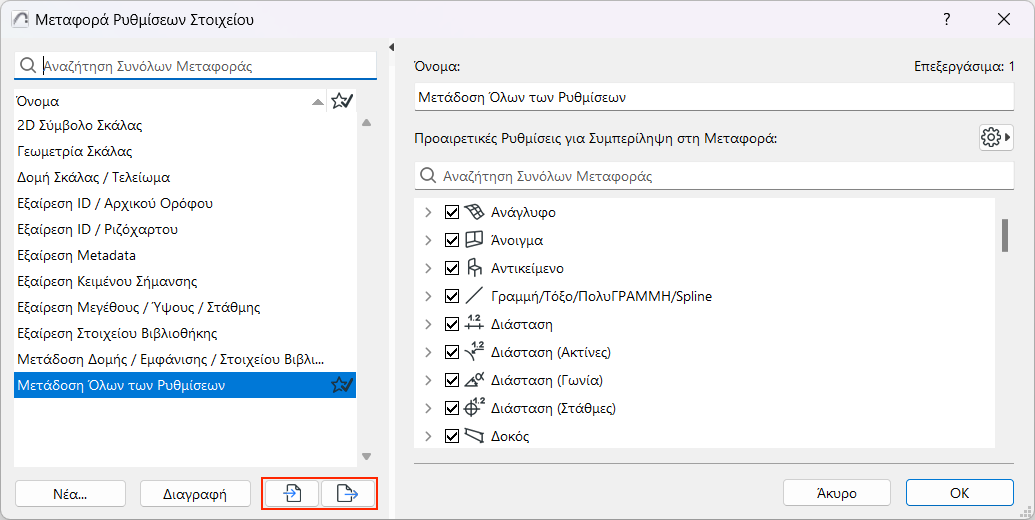Expand the Γραμμή/Τόξο/ΠολυΓΡΑΜΜΗ/Spline row
The width and height of the screenshot is (1035, 520).
pyautogui.click(x=428, y=296)
